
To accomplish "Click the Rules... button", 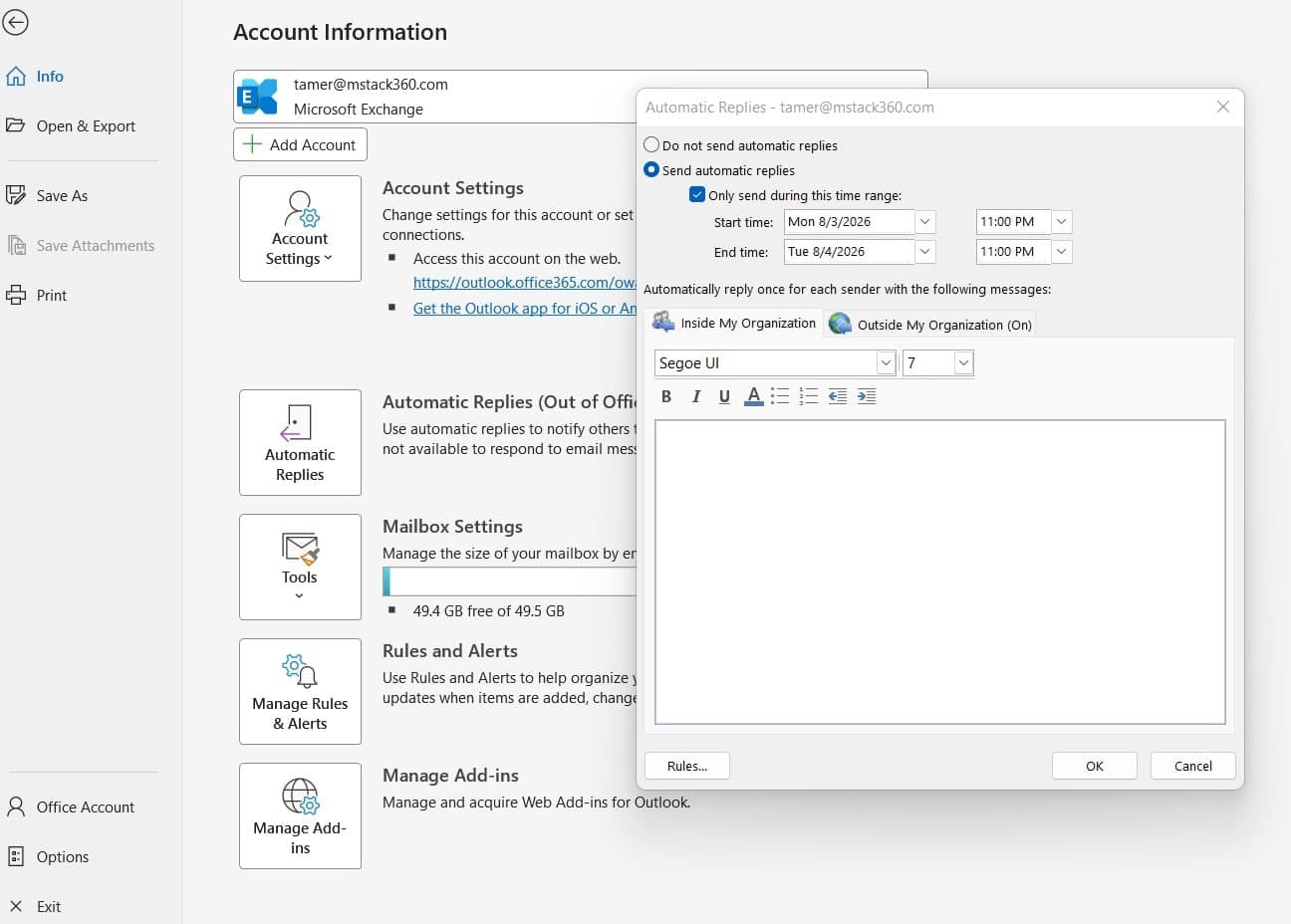I will [687, 766].
